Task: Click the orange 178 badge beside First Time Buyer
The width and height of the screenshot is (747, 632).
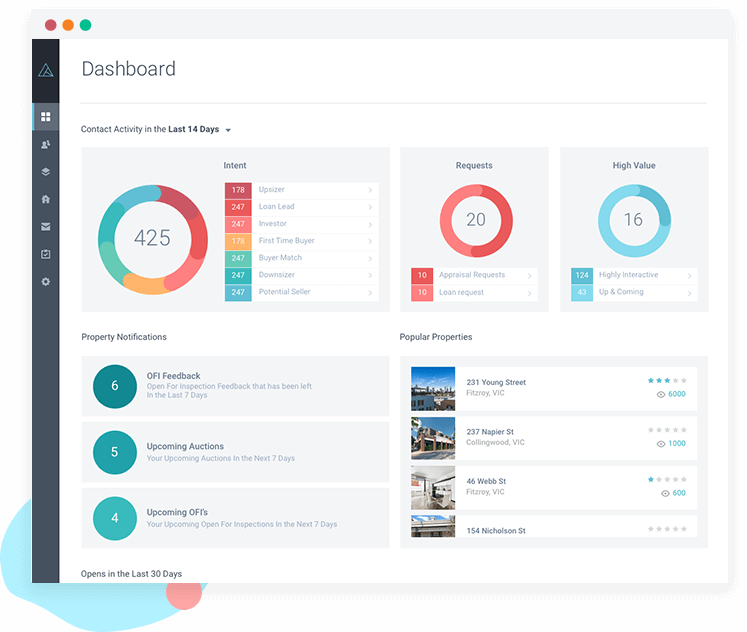Action: pos(238,241)
